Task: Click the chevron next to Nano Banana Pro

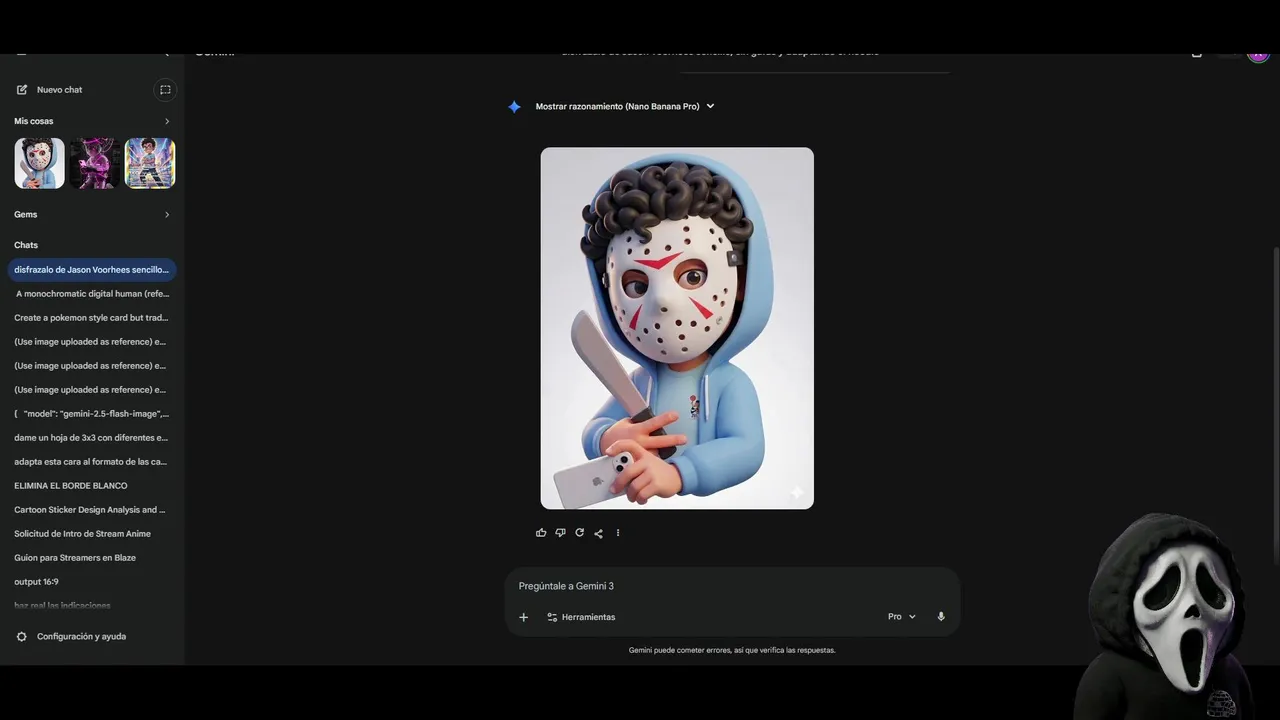Action: [x=710, y=106]
